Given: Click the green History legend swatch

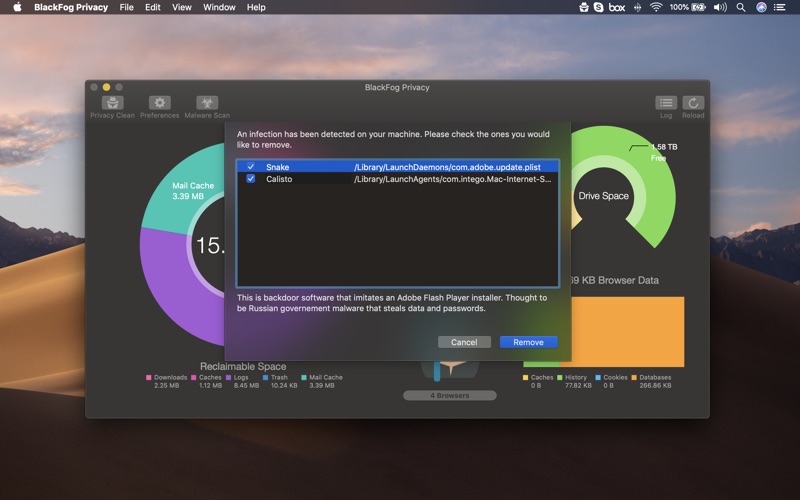Looking at the screenshot, I should [x=560, y=378].
